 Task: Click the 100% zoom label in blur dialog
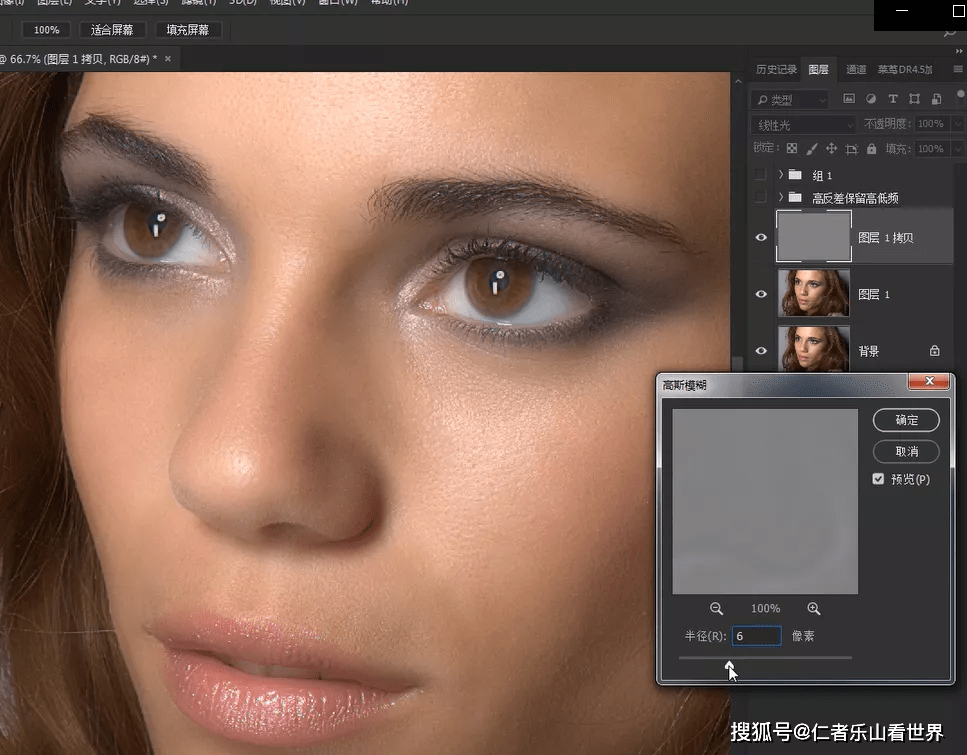coord(765,609)
